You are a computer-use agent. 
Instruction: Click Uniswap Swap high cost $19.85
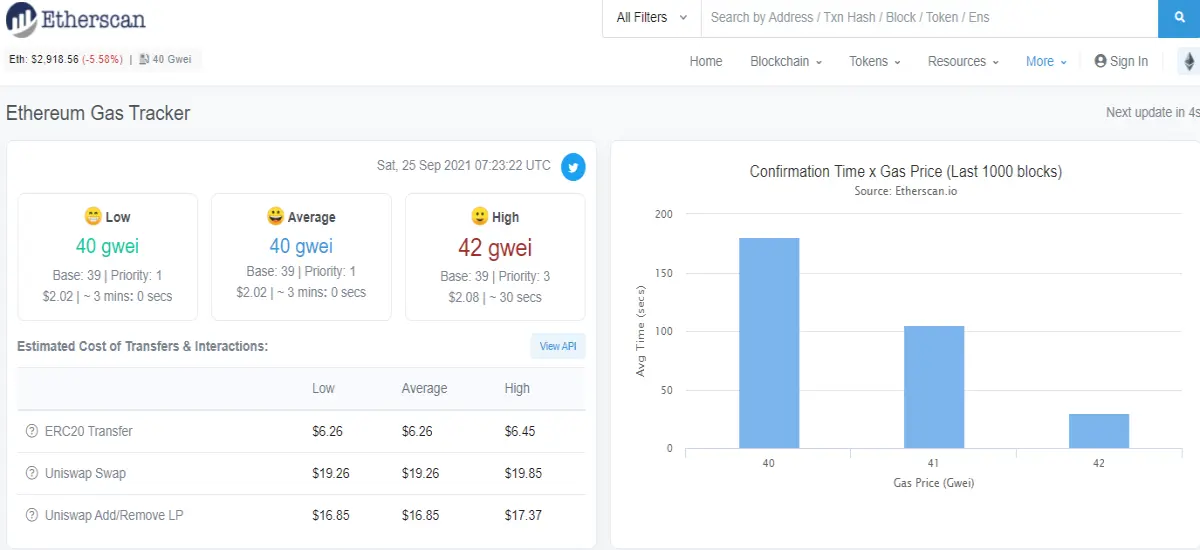[524, 473]
